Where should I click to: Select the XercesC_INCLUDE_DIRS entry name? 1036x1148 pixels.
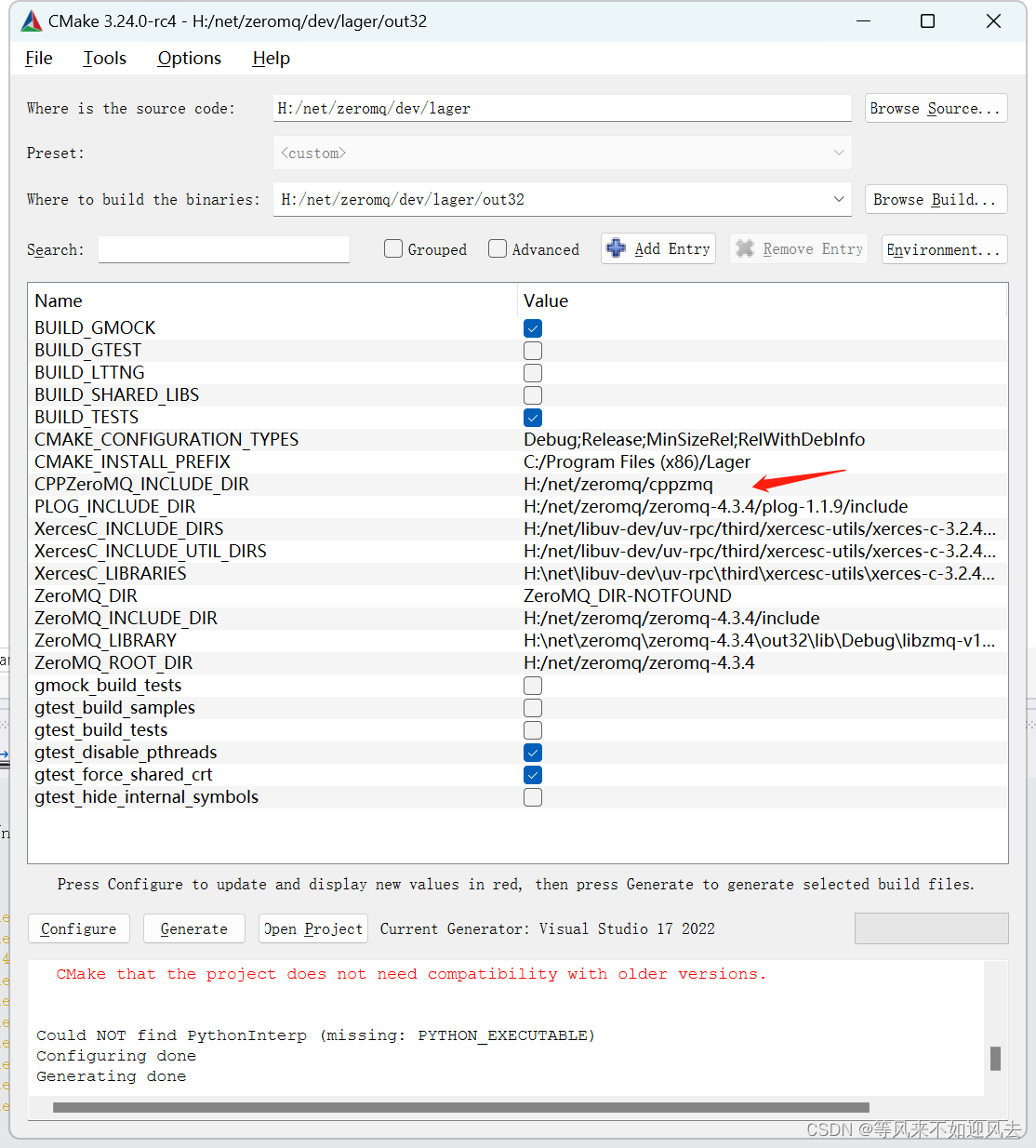point(129,528)
